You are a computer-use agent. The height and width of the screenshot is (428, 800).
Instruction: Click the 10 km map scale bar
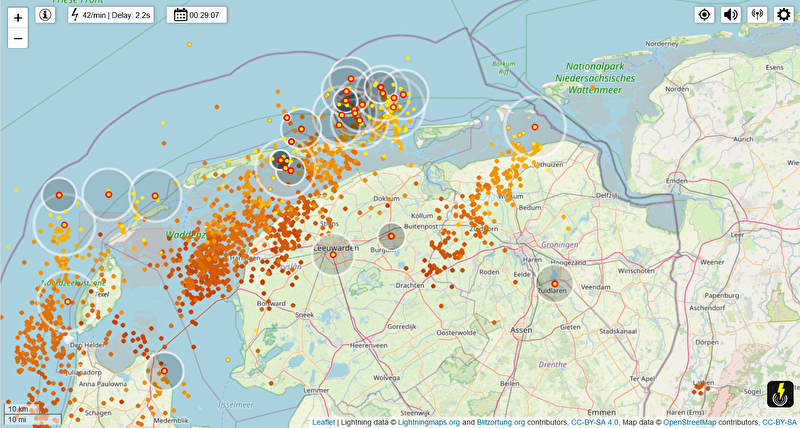pyautogui.click(x=23, y=409)
